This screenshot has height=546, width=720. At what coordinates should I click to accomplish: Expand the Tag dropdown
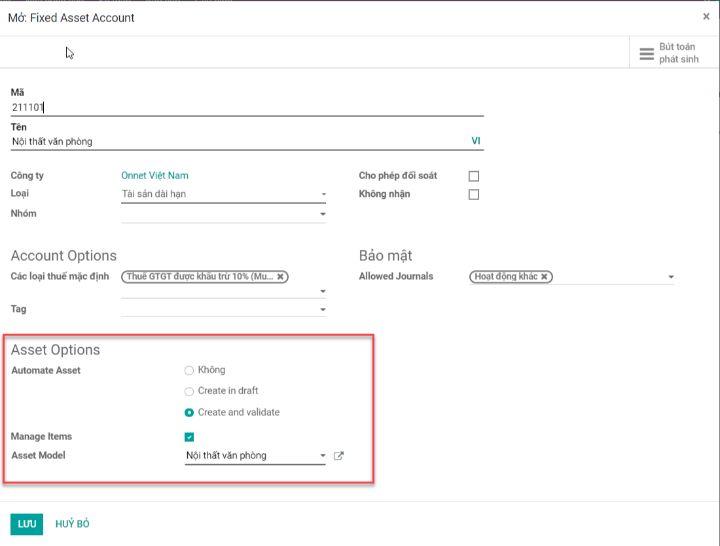coord(323,310)
